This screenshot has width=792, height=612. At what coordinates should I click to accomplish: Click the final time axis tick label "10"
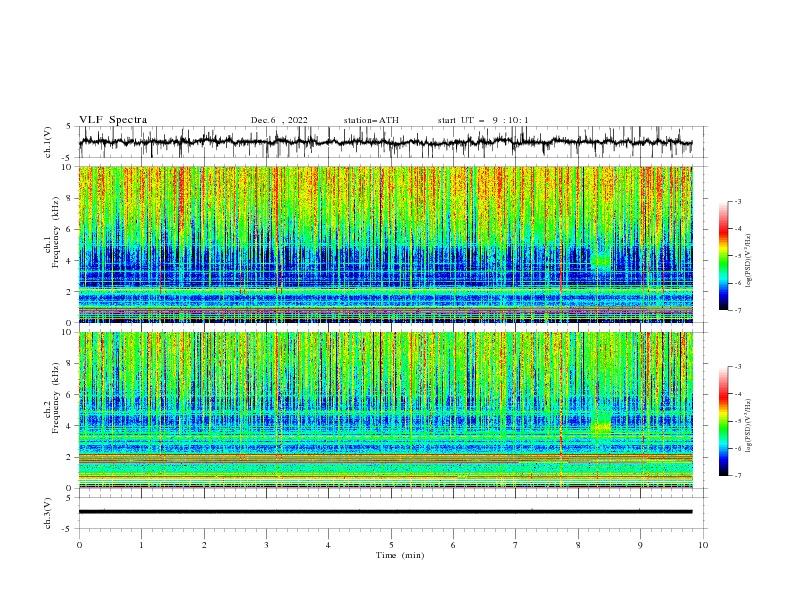point(703,545)
